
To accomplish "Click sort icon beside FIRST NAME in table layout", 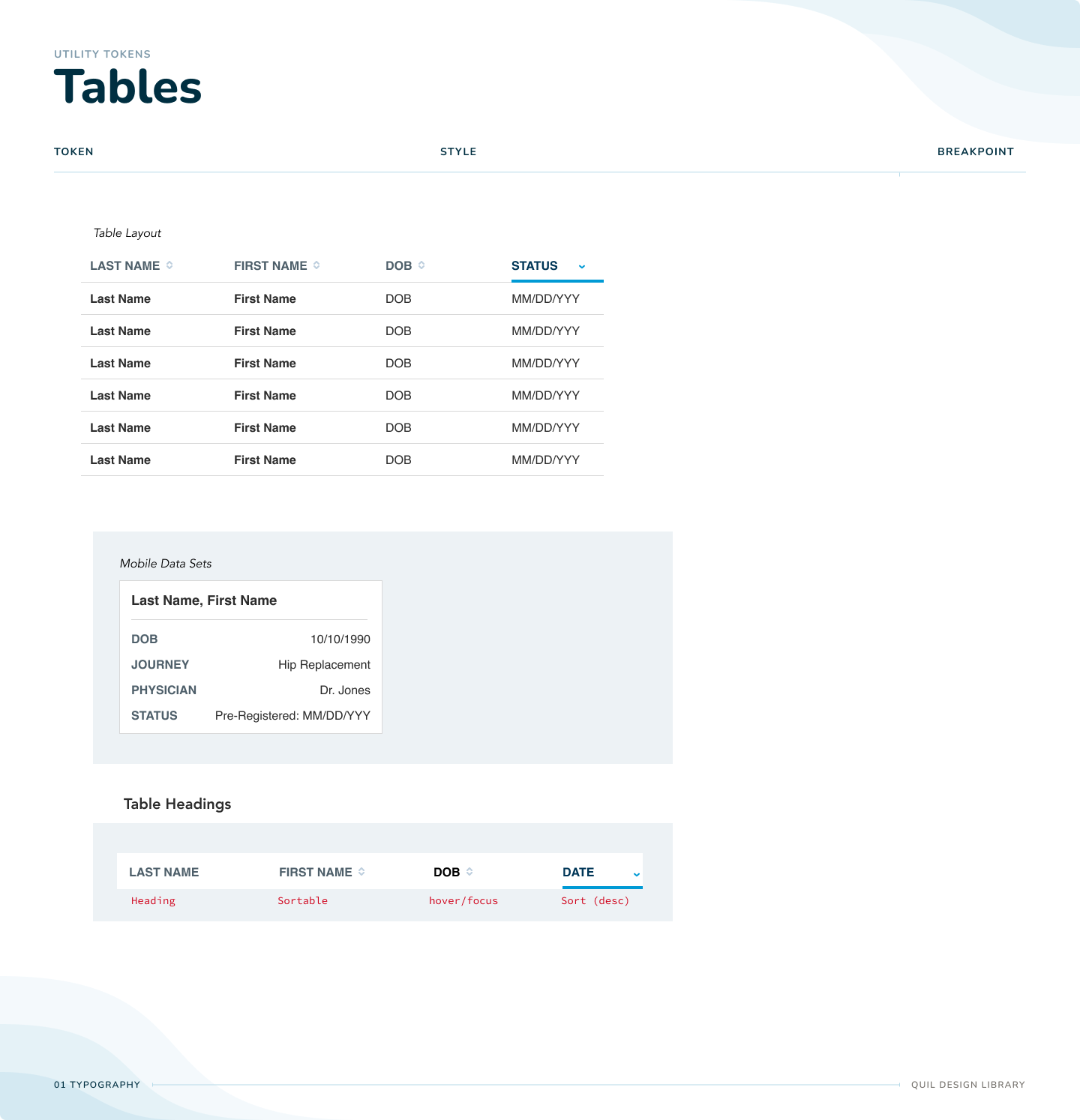I will click(x=316, y=265).
